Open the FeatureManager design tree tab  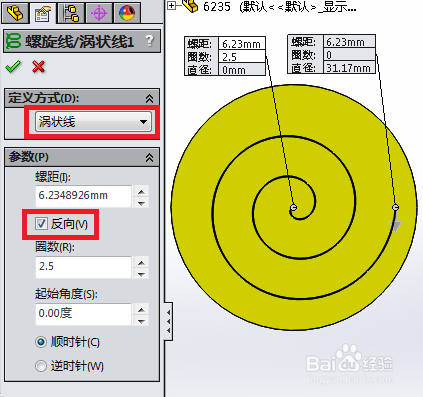tap(14, 13)
